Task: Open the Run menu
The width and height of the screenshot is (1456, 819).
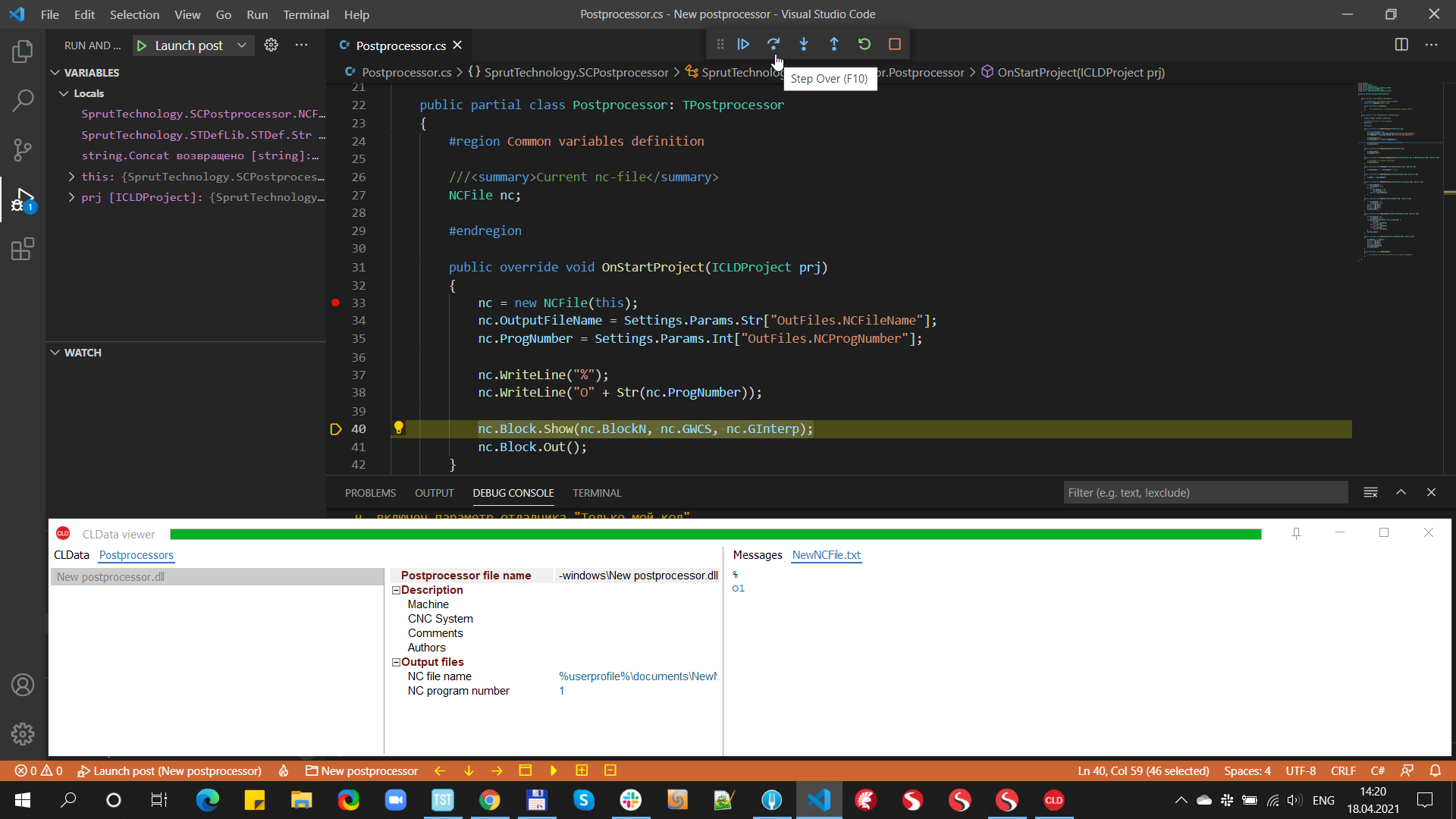Action: [257, 14]
